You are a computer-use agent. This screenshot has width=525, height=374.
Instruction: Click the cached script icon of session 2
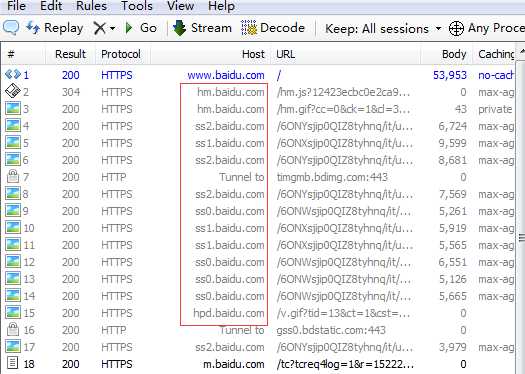13,91
